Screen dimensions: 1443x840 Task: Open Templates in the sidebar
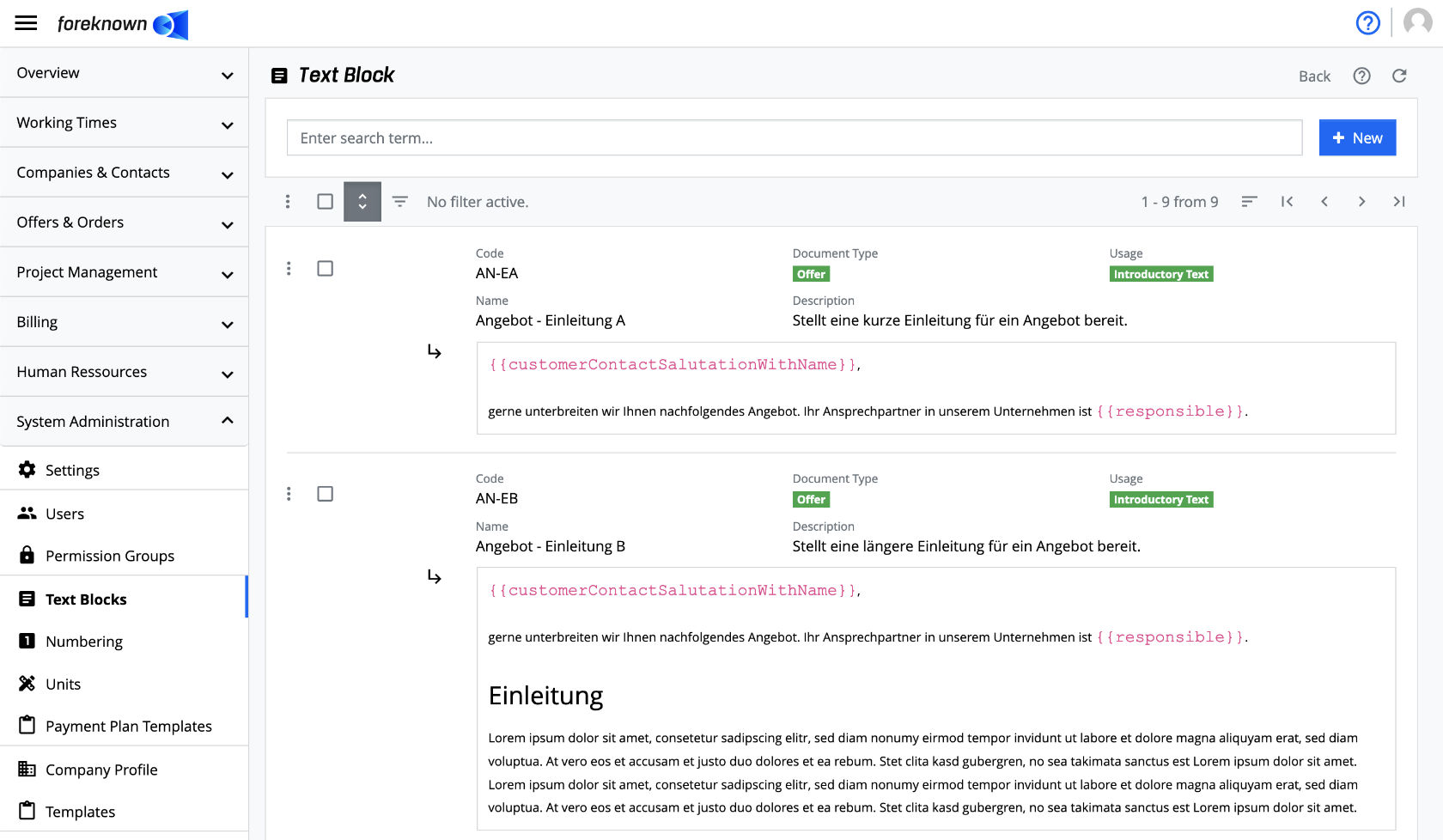(x=125, y=812)
